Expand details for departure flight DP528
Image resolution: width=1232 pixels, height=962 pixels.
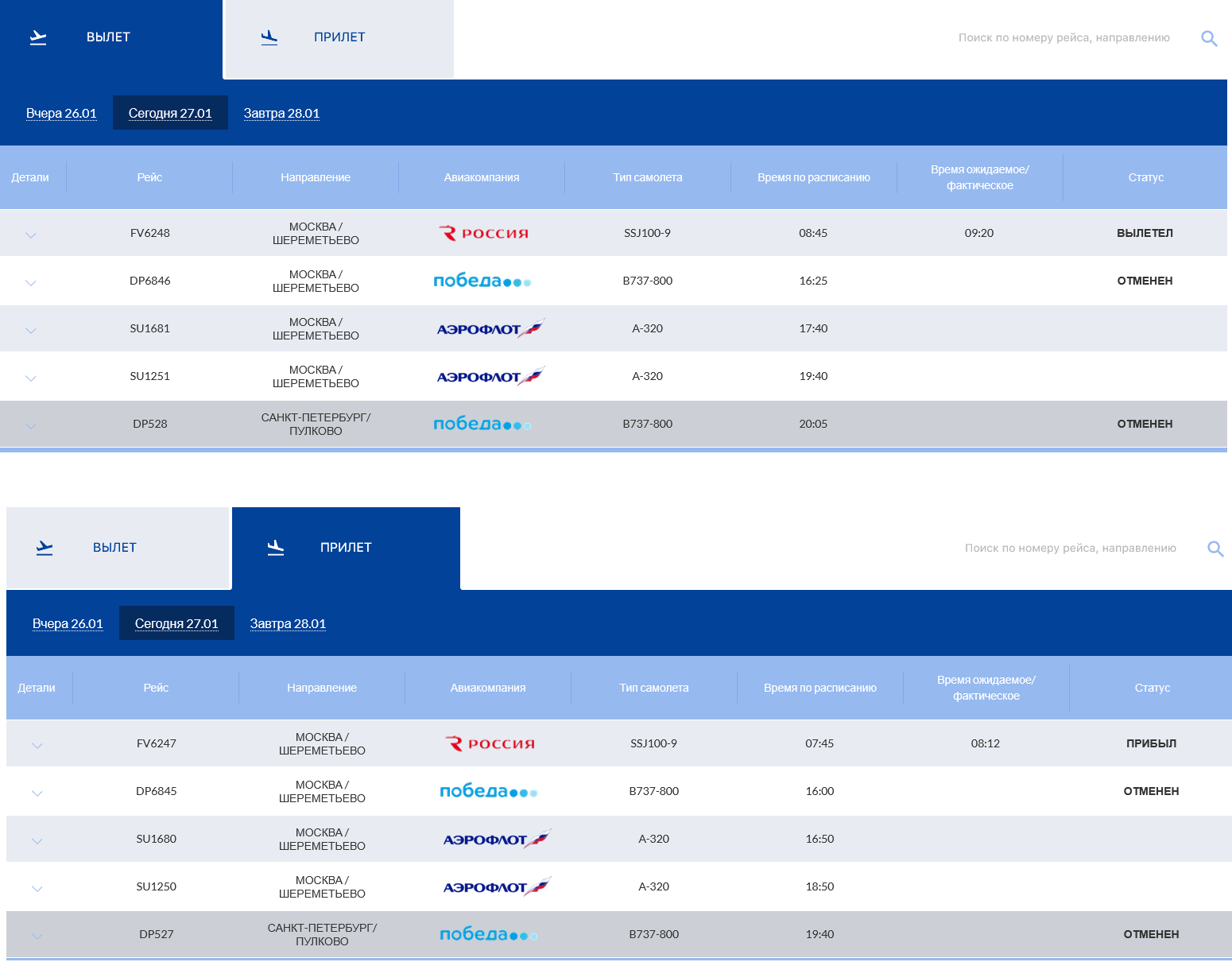coord(31,425)
